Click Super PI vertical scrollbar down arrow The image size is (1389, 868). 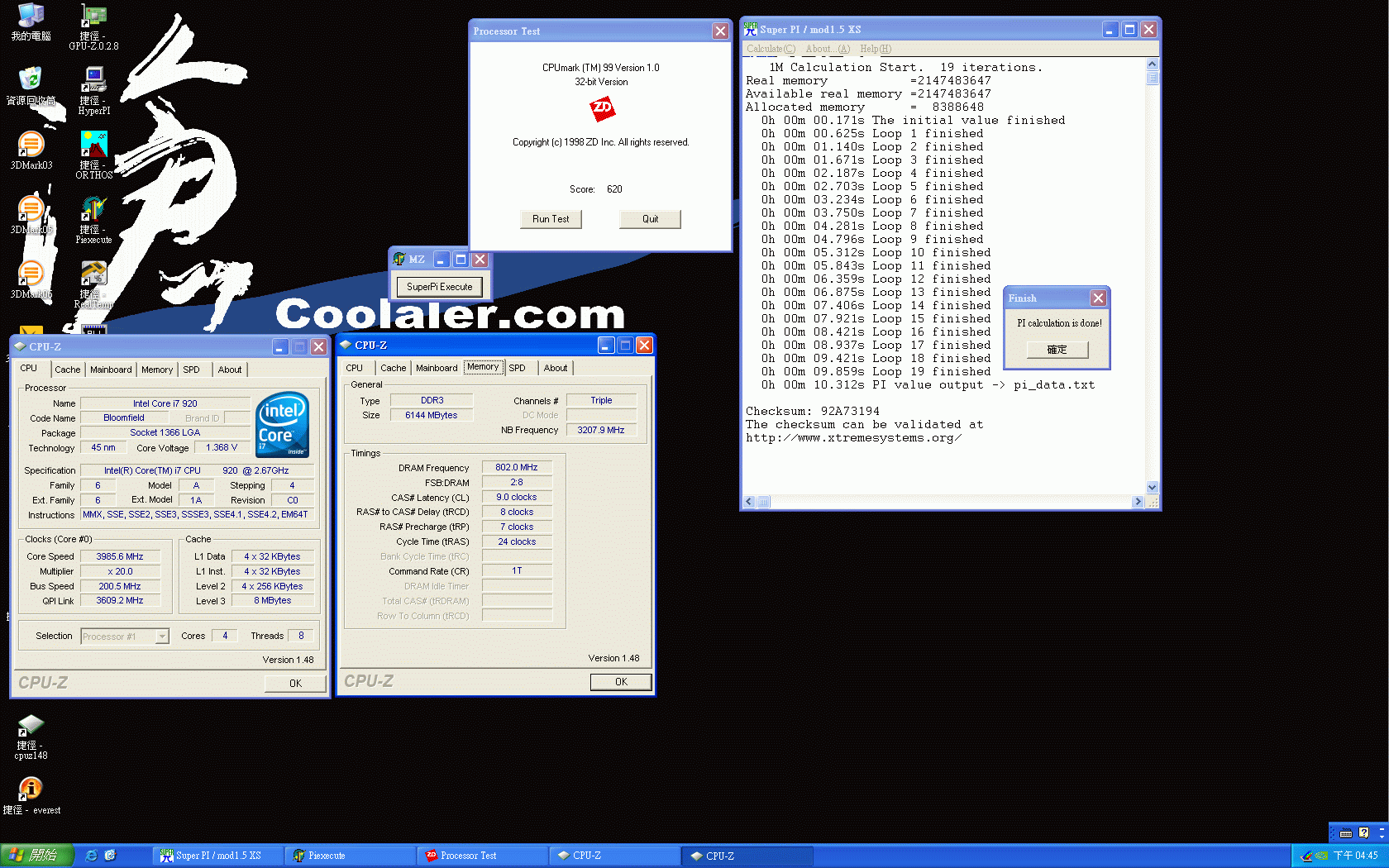(1153, 488)
